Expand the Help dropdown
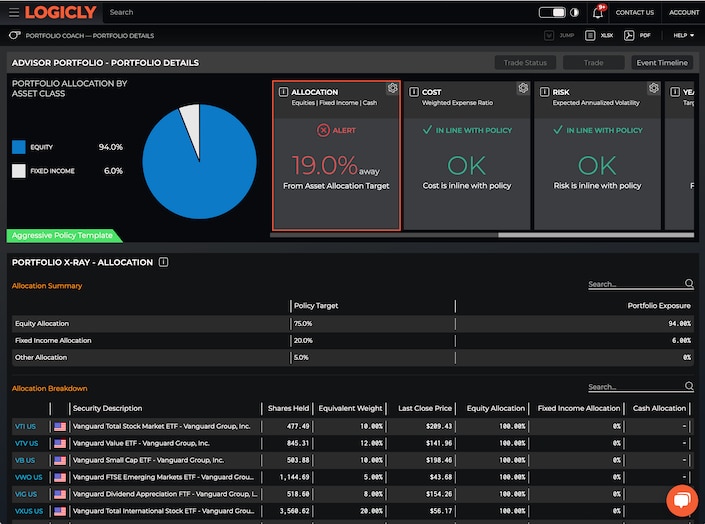The width and height of the screenshot is (705, 524). tap(683, 35)
